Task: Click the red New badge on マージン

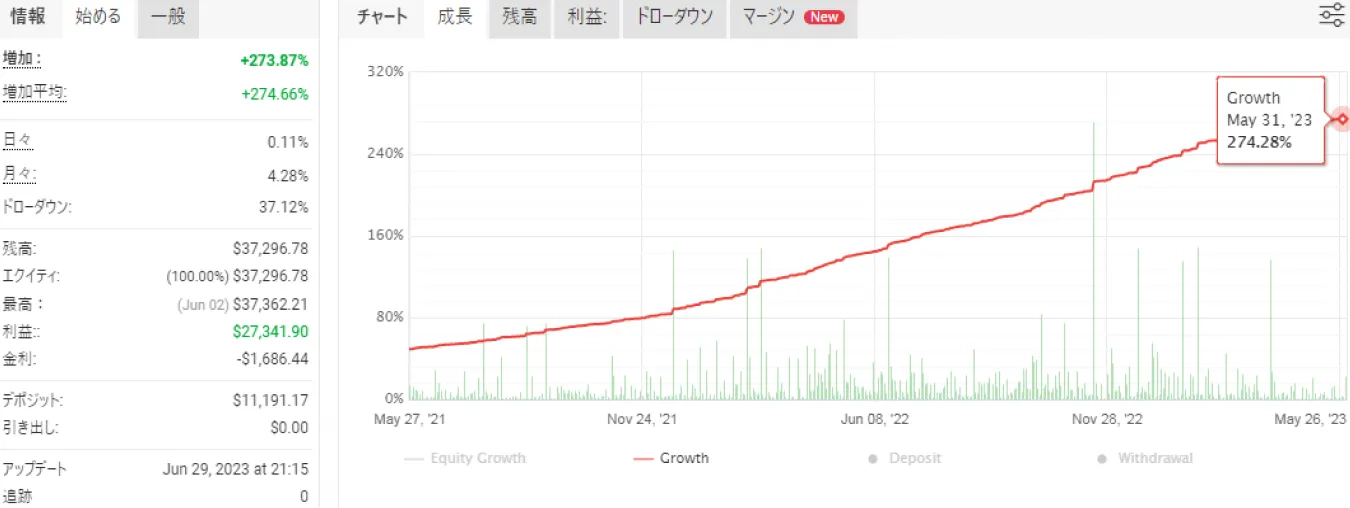Action: pos(824,17)
